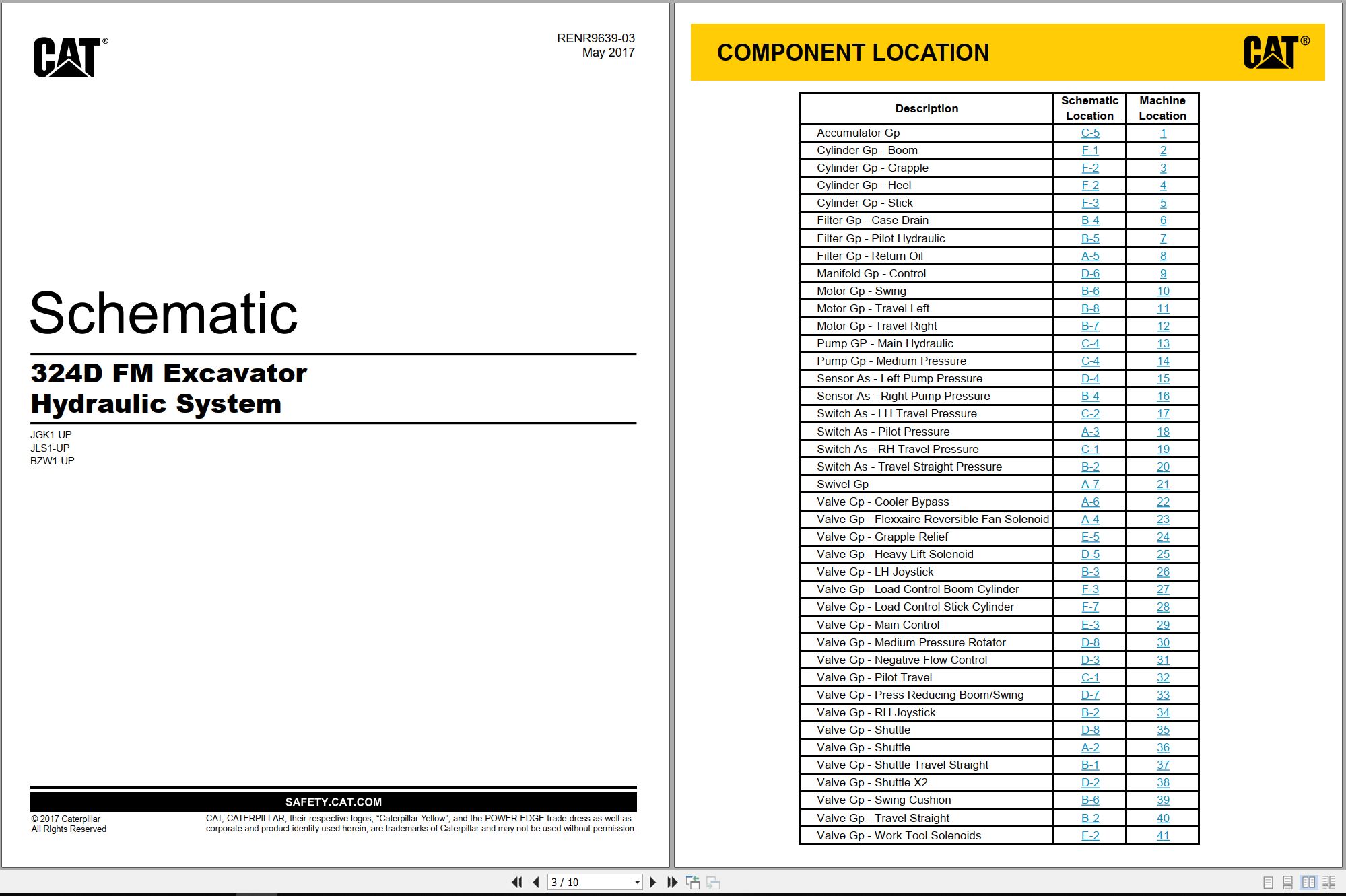Open A-5 link for Filter Gp - Return Oil
The height and width of the screenshot is (896, 1346).
(1090, 256)
